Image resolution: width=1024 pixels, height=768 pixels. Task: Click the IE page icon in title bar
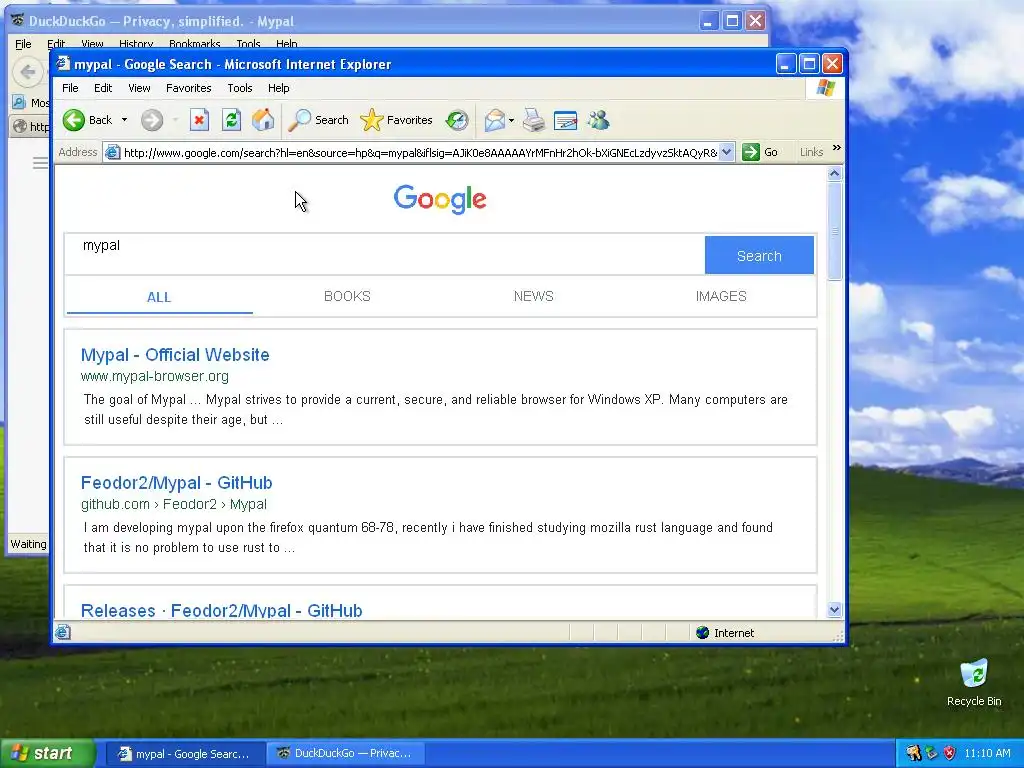coord(63,63)
